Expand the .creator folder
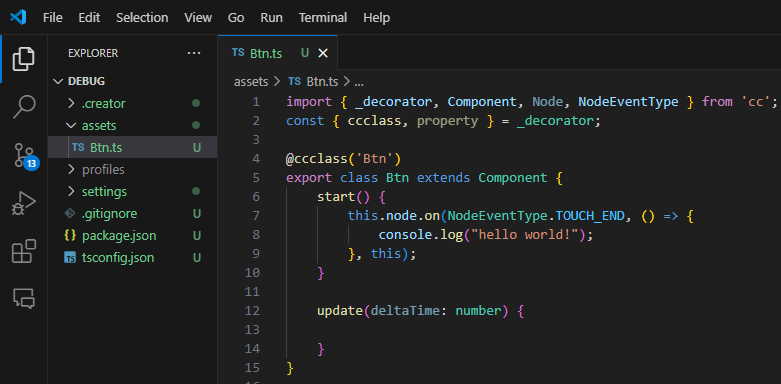The image size is (781, 384). click(71, 104)
